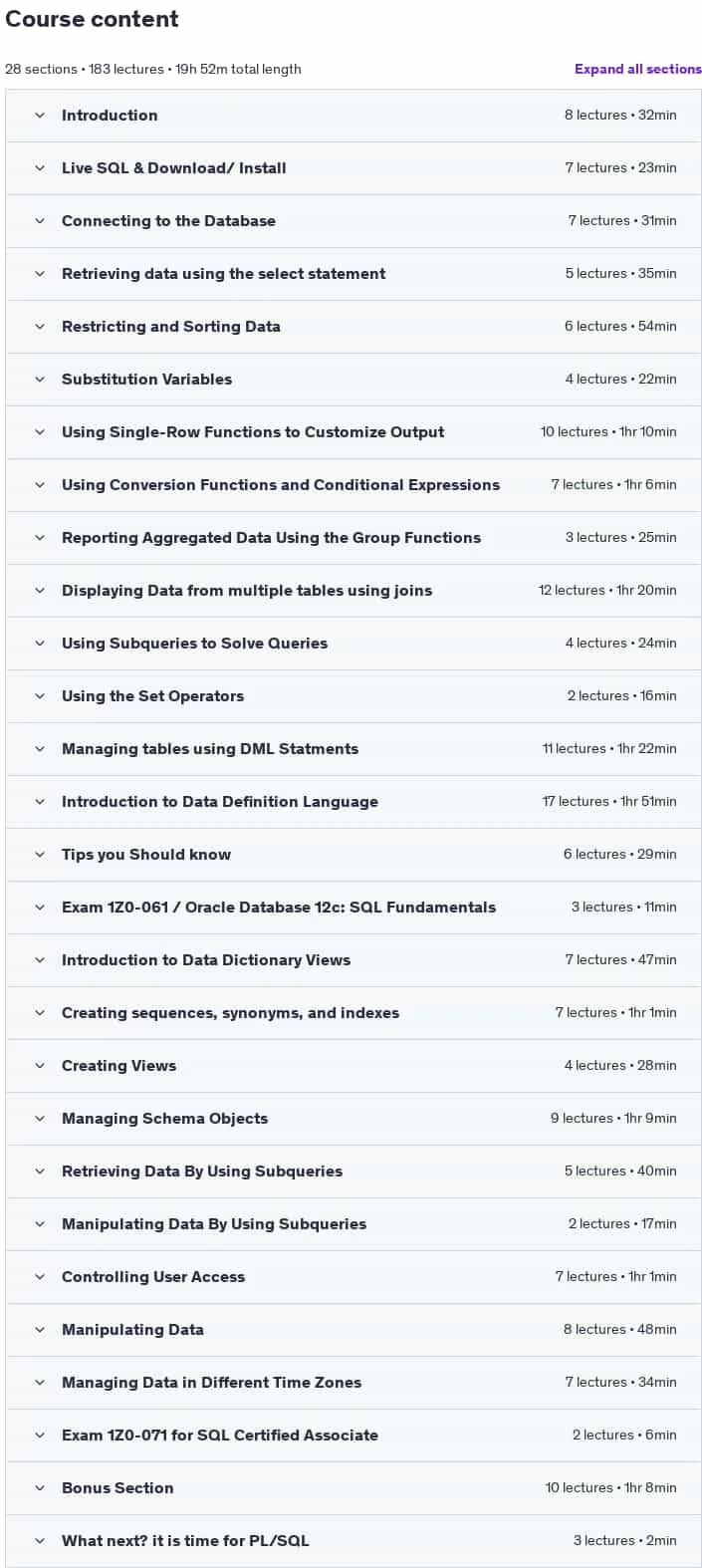Open Exam 1Z0-071 for SQL Certified Associate
702x1568 pixels.
click(353, 1436)
